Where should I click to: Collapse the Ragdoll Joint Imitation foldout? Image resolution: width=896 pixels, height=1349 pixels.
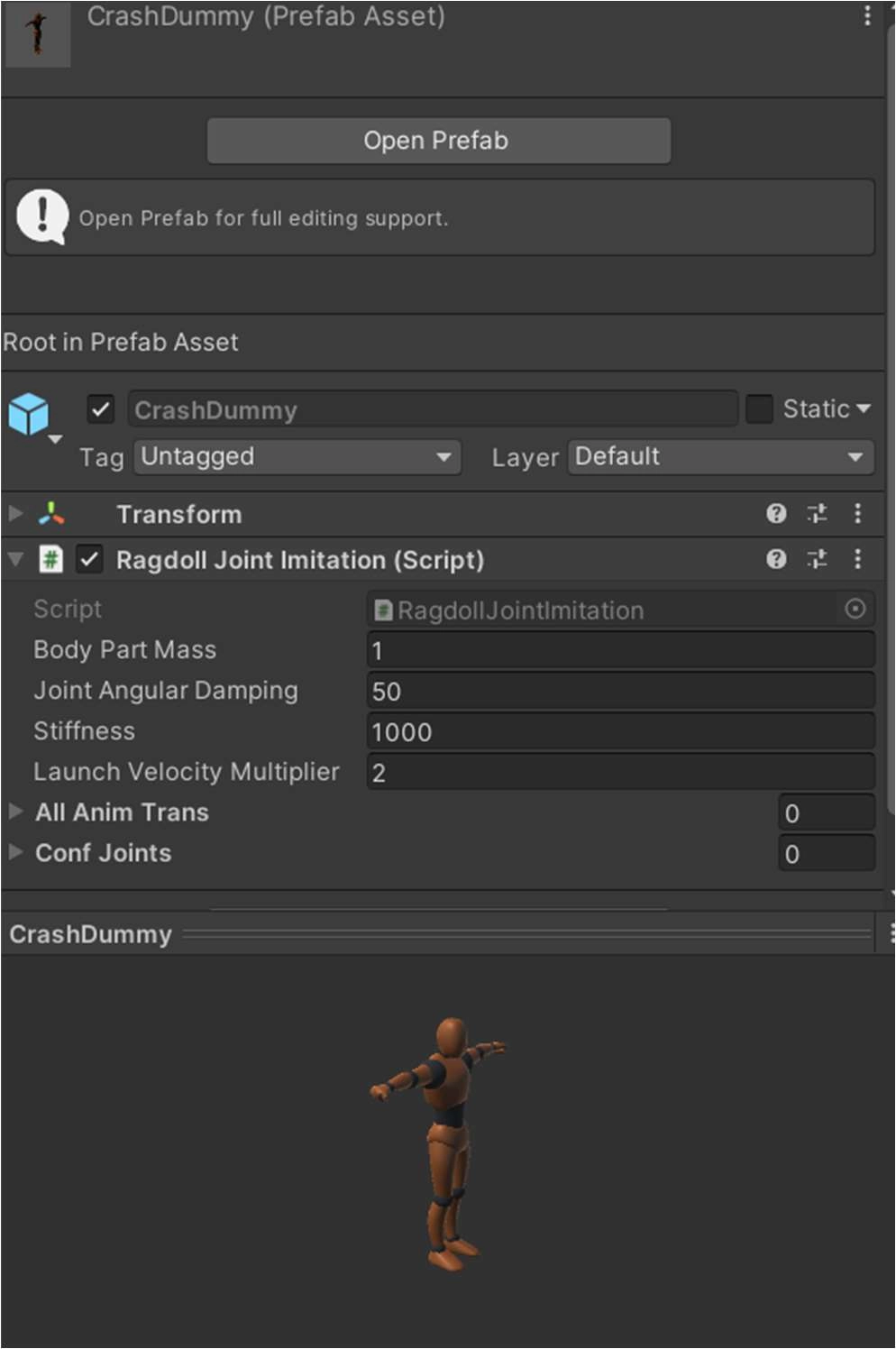pos(15,560)
